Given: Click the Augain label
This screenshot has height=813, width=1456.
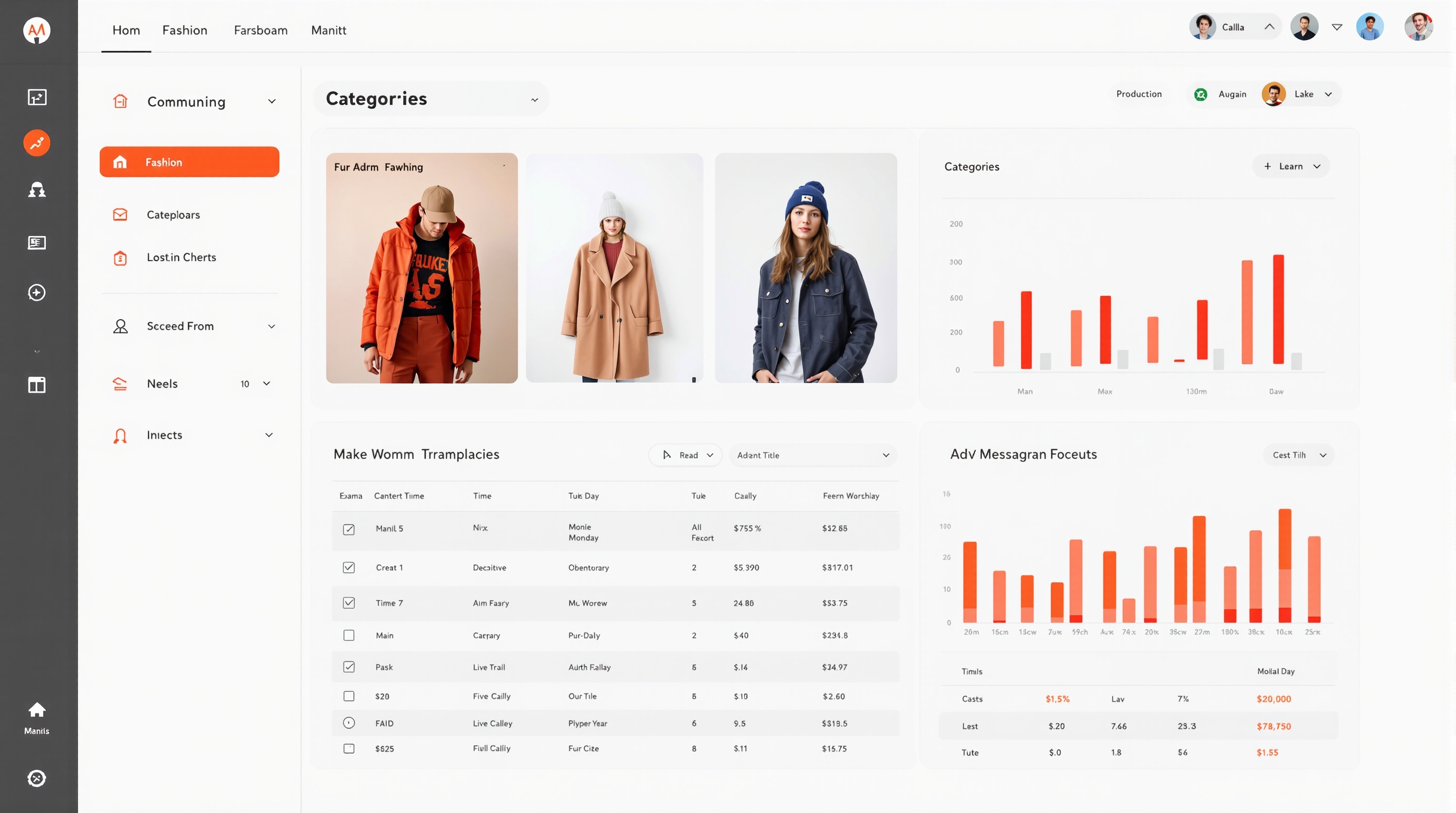Looking at the screenshot, I should pos(1232,94).
